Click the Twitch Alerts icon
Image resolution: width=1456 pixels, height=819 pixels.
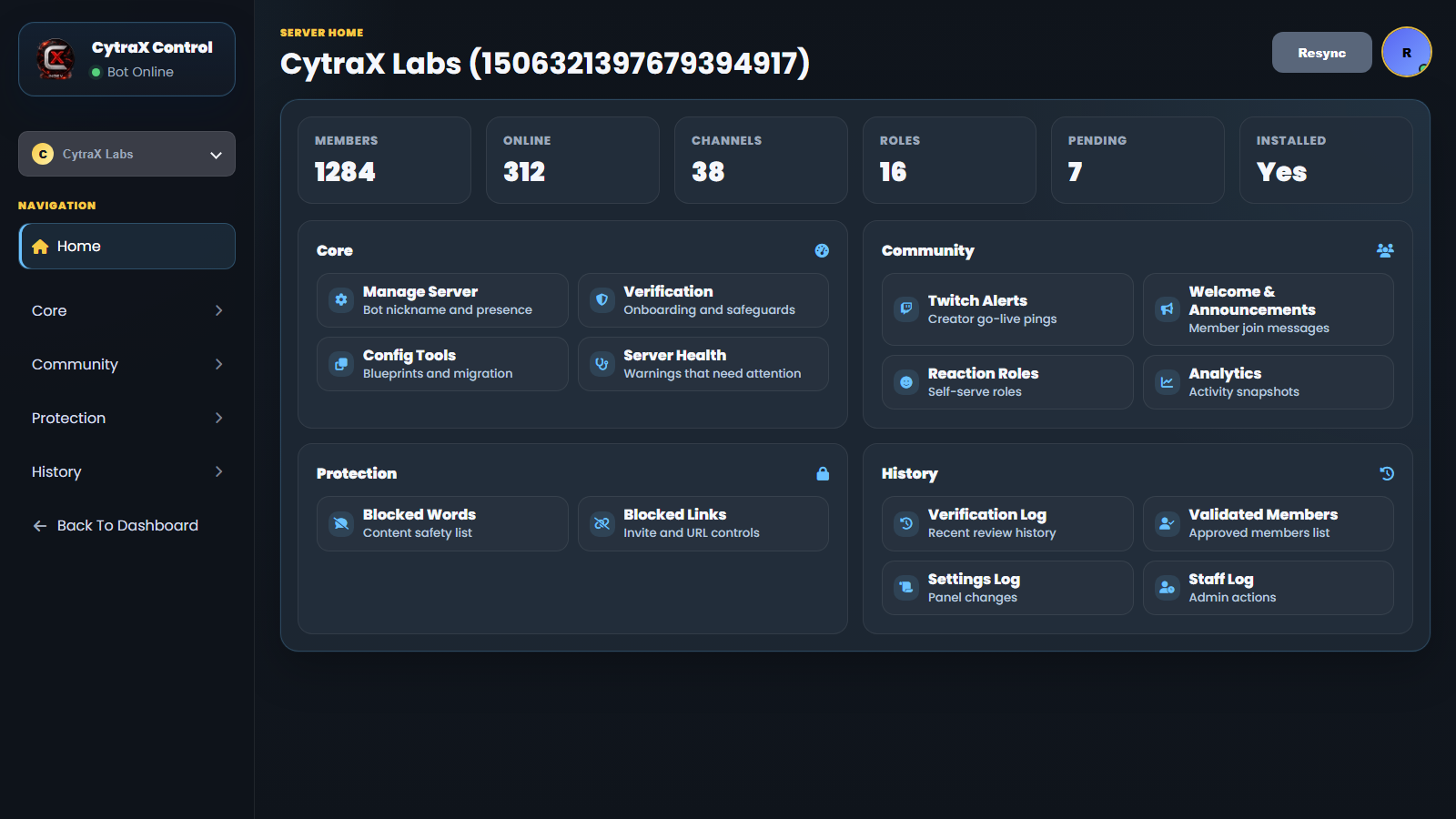906,309
